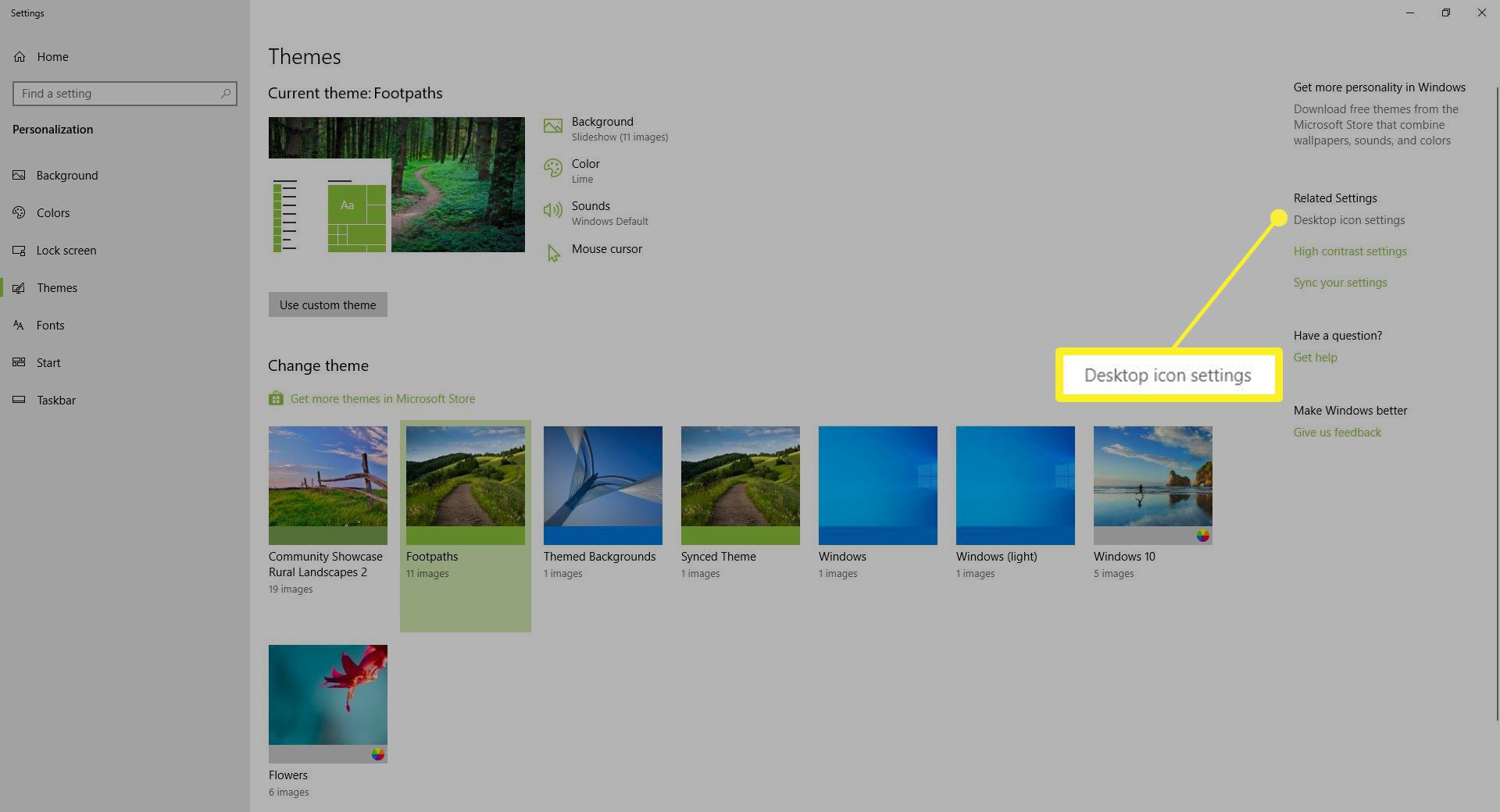Open High contrast settings link
The width and height of the screenshot is (1500, 812).
[1350, 251]
